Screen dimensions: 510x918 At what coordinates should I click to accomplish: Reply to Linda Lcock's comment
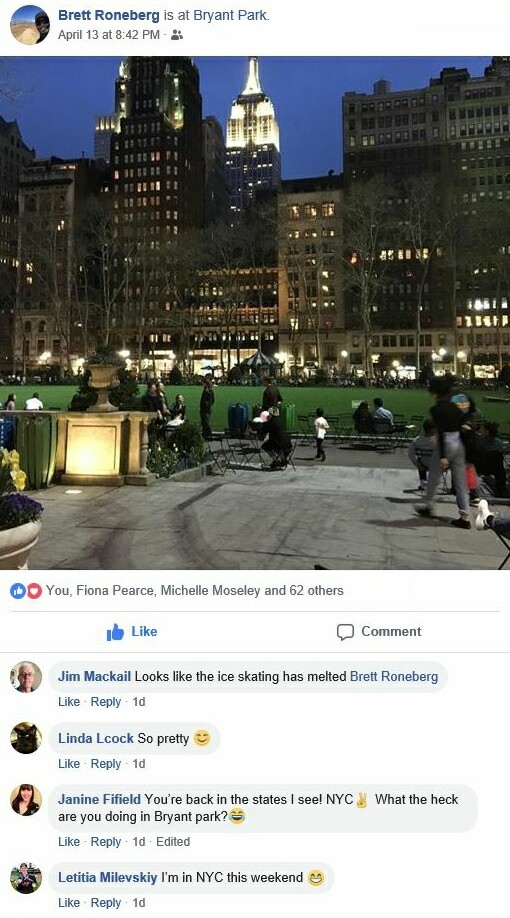click(x=105, y=763)
